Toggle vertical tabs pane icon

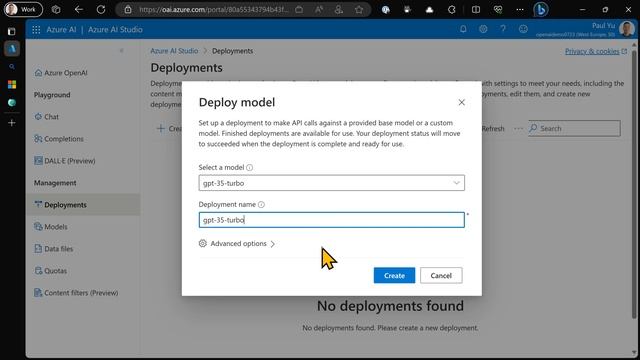tap(11, 31)
